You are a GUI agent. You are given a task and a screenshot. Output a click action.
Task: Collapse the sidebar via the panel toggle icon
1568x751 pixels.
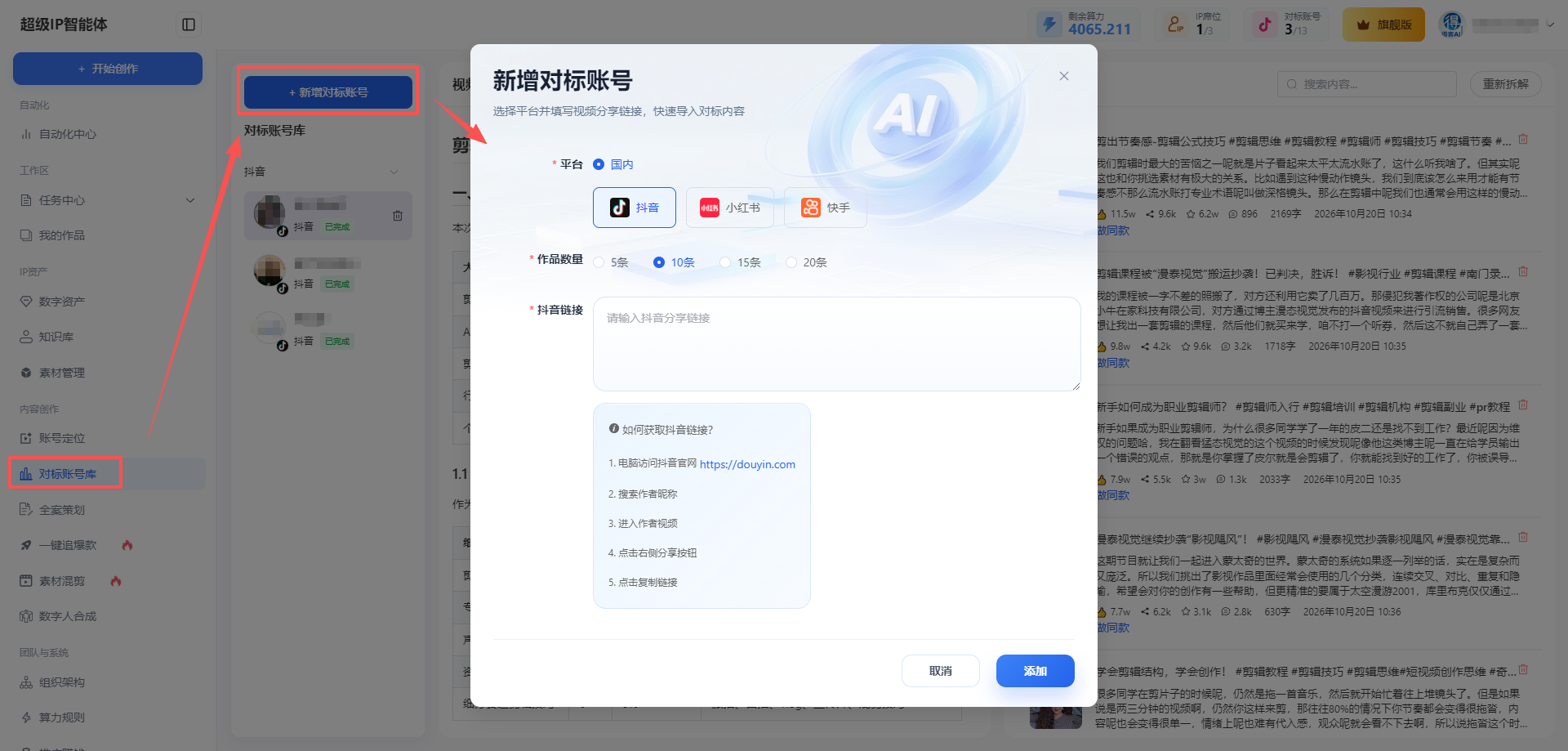tap(189, 25)
